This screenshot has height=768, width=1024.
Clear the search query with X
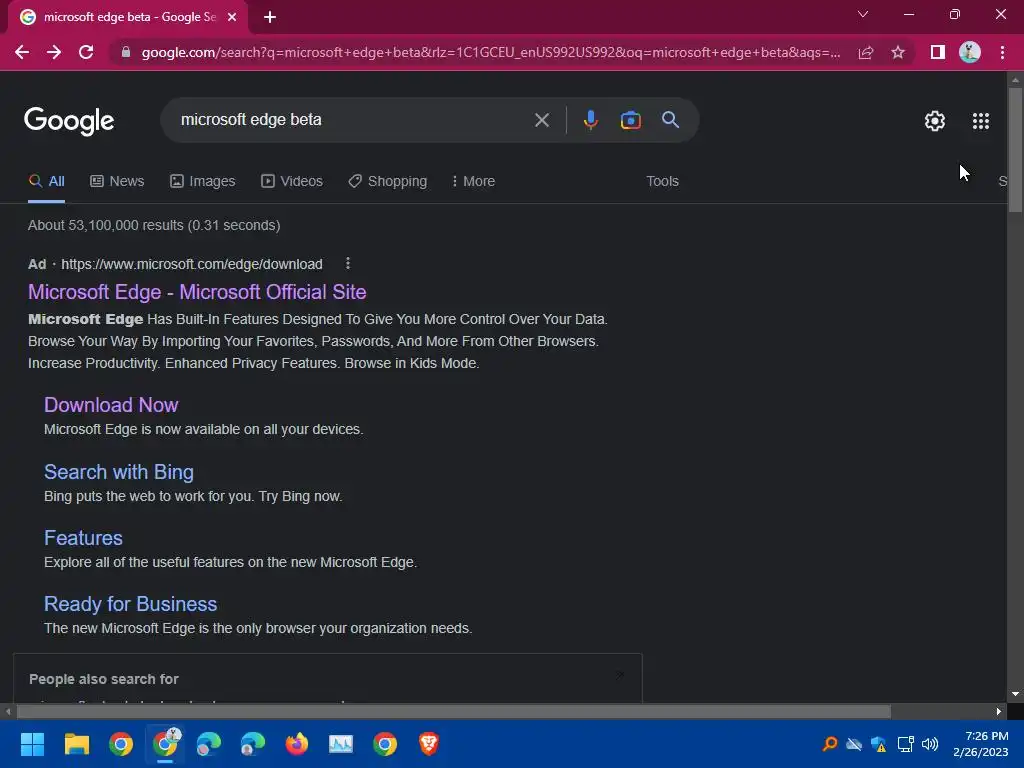pyautogui.click(x=541, y=120)
